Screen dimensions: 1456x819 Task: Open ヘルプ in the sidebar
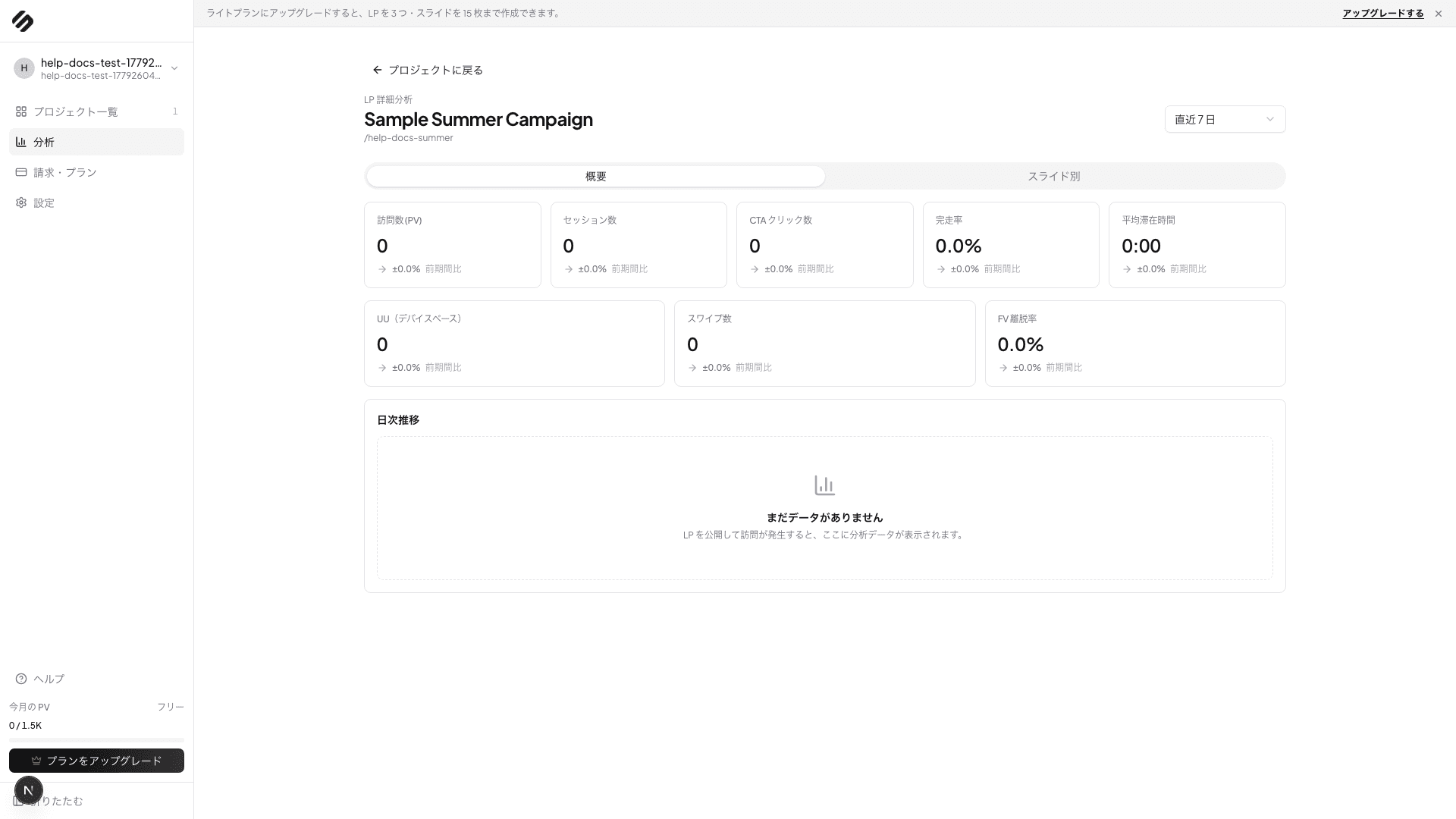96,679
